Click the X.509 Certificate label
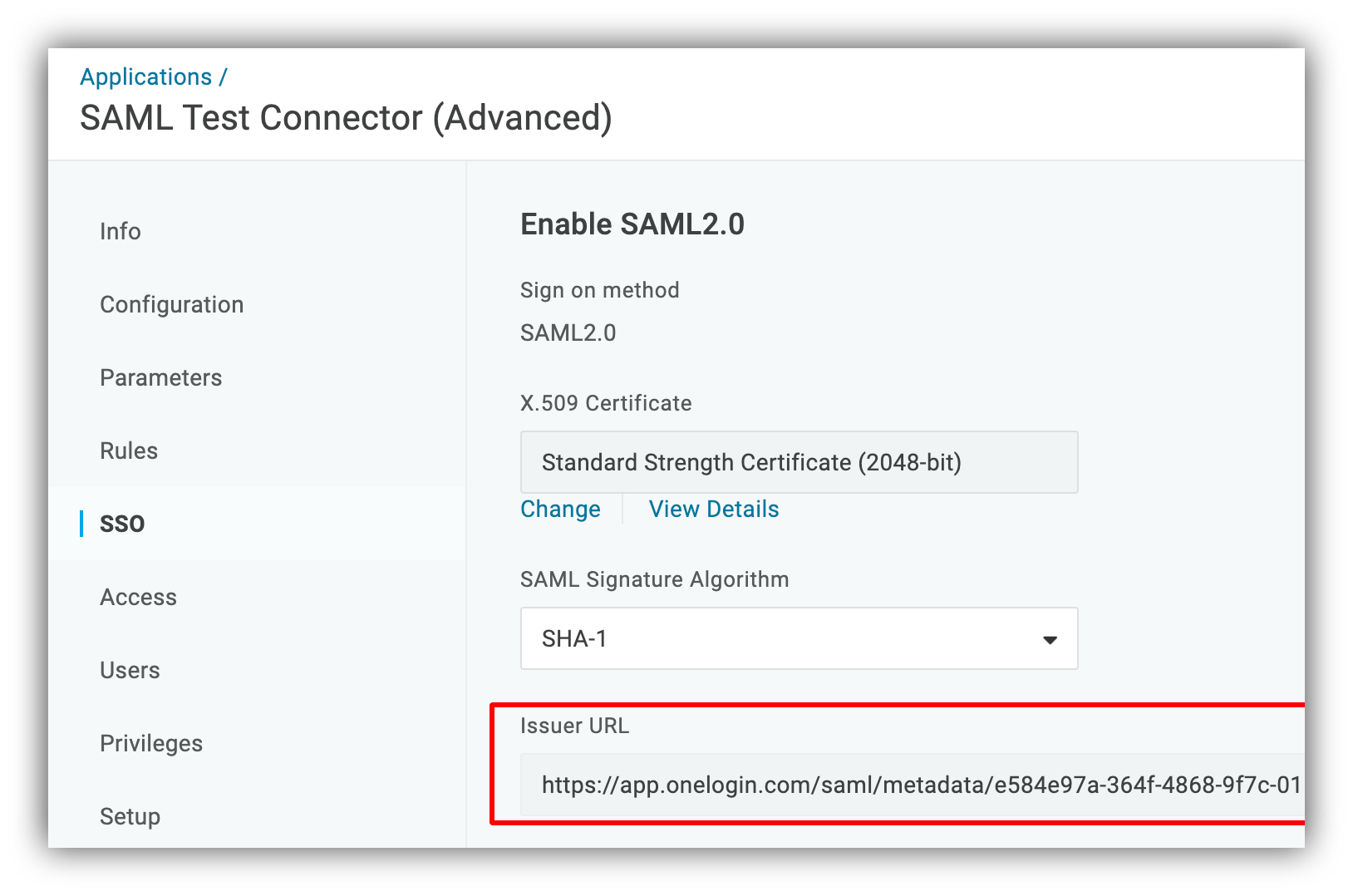Screen dimensions: 1353x896 point(606,403)
